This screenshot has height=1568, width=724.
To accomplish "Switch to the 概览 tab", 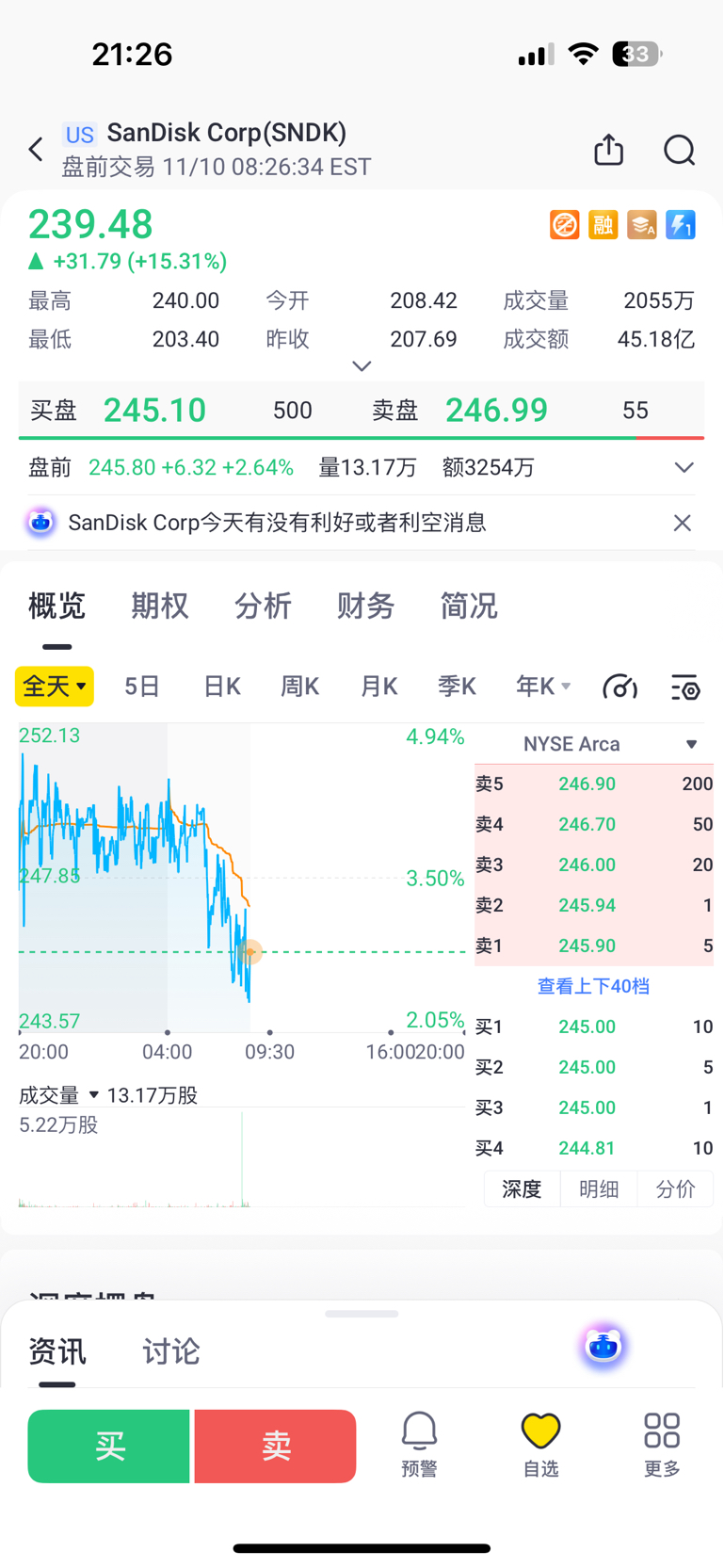I will [56, 606].
